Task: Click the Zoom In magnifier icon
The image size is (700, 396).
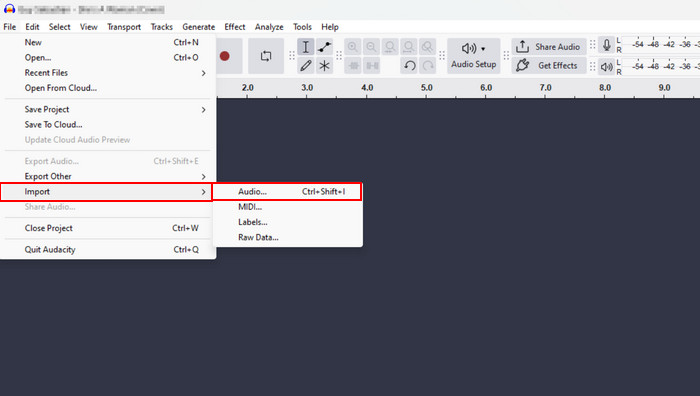Action: [353, 47]
